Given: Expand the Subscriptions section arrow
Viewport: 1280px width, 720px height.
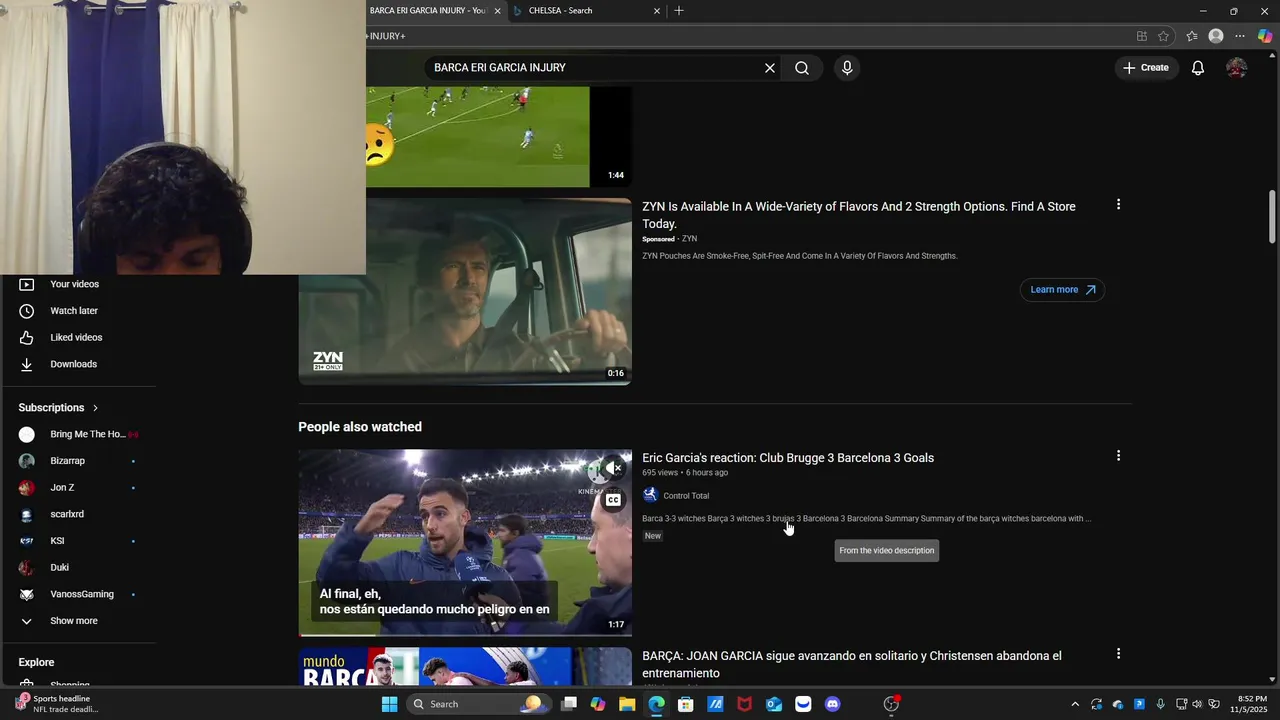Looking at the screenshot, I should (95, 408).
